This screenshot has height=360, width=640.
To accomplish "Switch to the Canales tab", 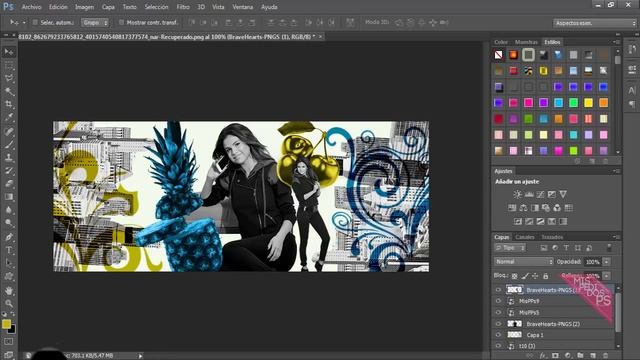I will point(524,237).
